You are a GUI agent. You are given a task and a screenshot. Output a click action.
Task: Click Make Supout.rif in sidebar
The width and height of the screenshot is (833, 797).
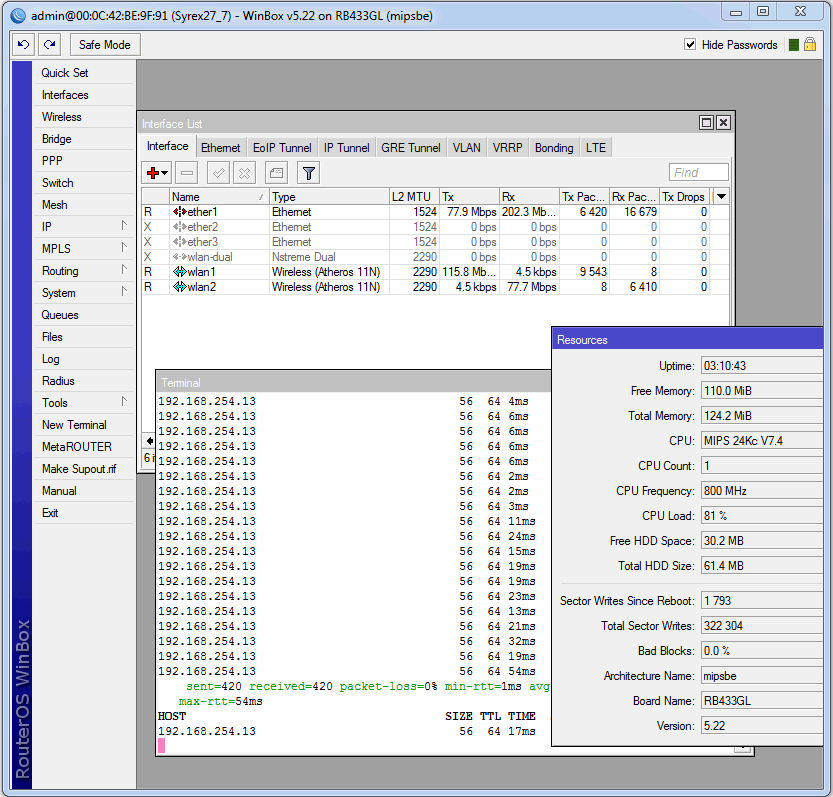(x=83, y=469)
